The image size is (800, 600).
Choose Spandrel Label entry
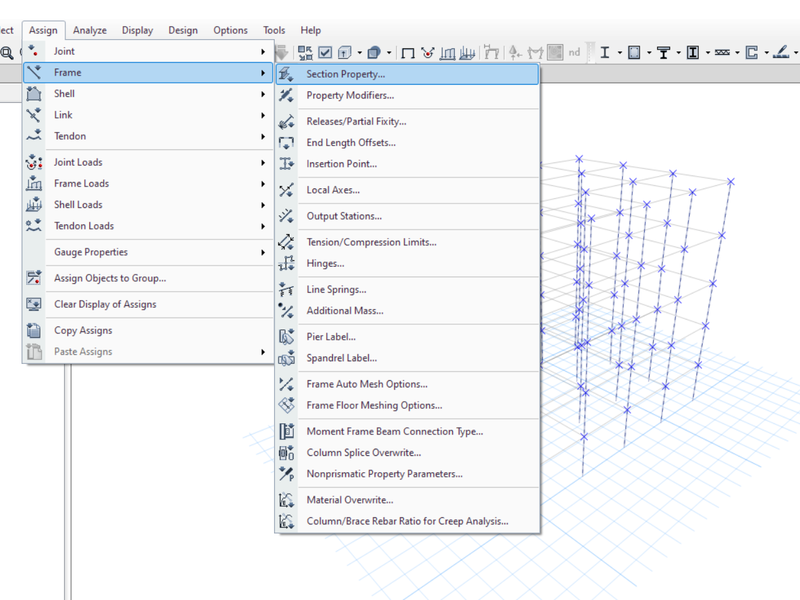pyautogui.click(x=407, y=358)
